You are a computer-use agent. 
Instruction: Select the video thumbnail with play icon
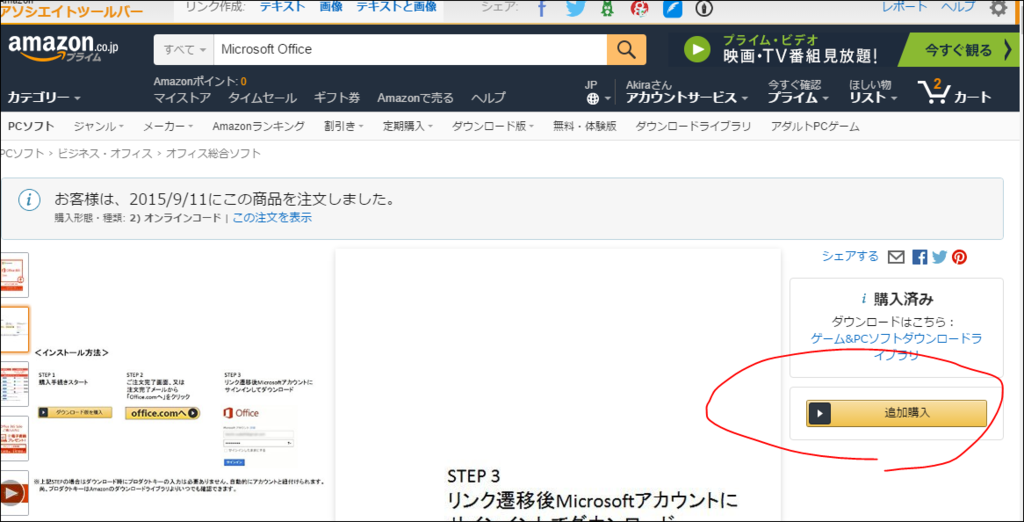click(14, 493)
